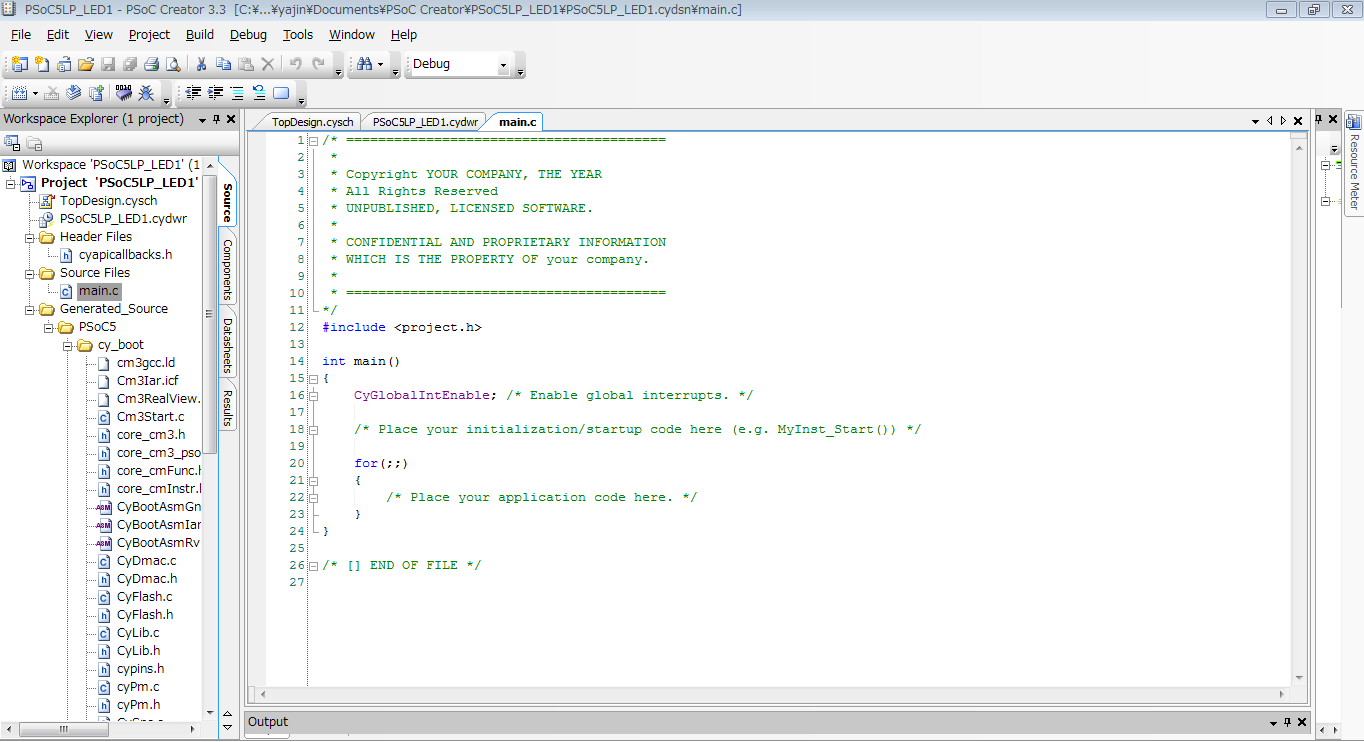Click the New Project toolbar icon
1364x742 pixels.
[20, 64]
